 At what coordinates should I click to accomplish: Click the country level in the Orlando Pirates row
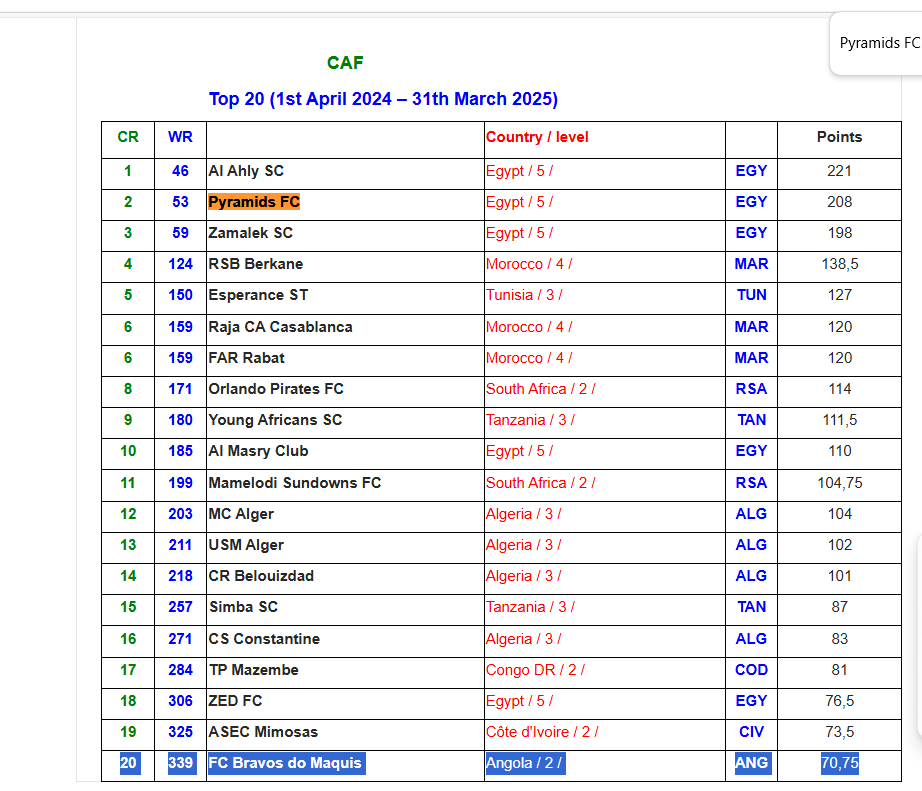click(540, 389)
